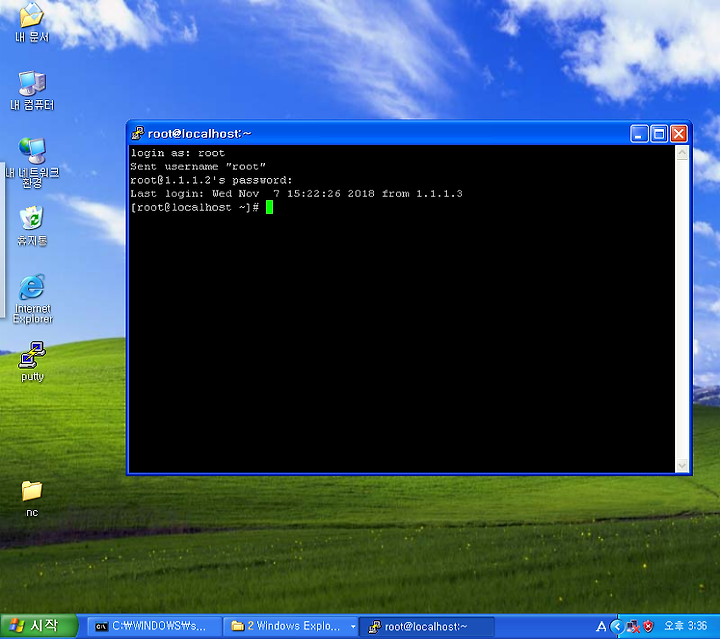The height and width of the screenshot is (639, 720).
Task: Click the taskbar clock showing 3:36
Action: coord(685,626)
